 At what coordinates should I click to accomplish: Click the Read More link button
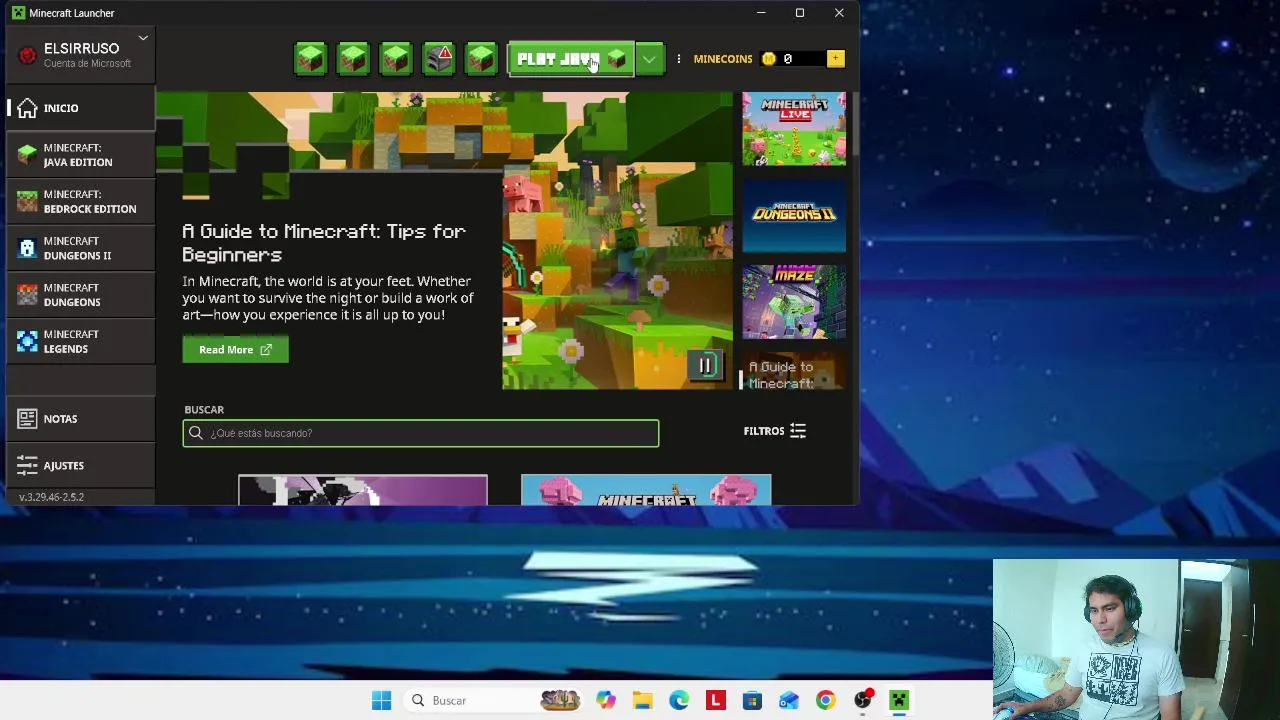tap(235, 350)
